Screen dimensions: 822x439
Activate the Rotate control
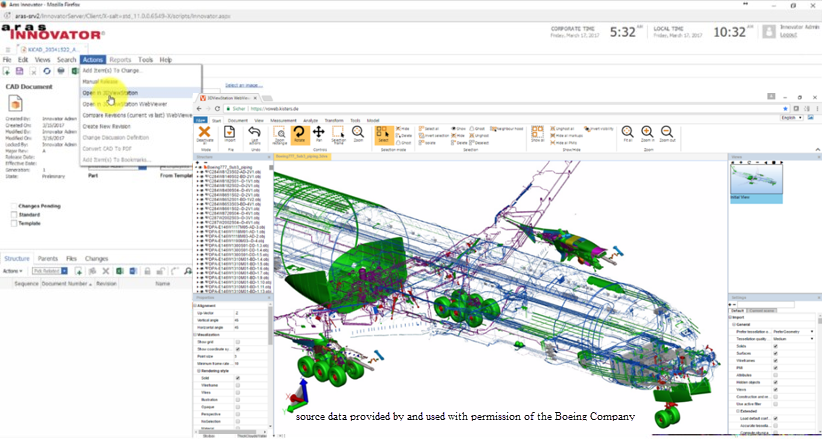(299, 135)
